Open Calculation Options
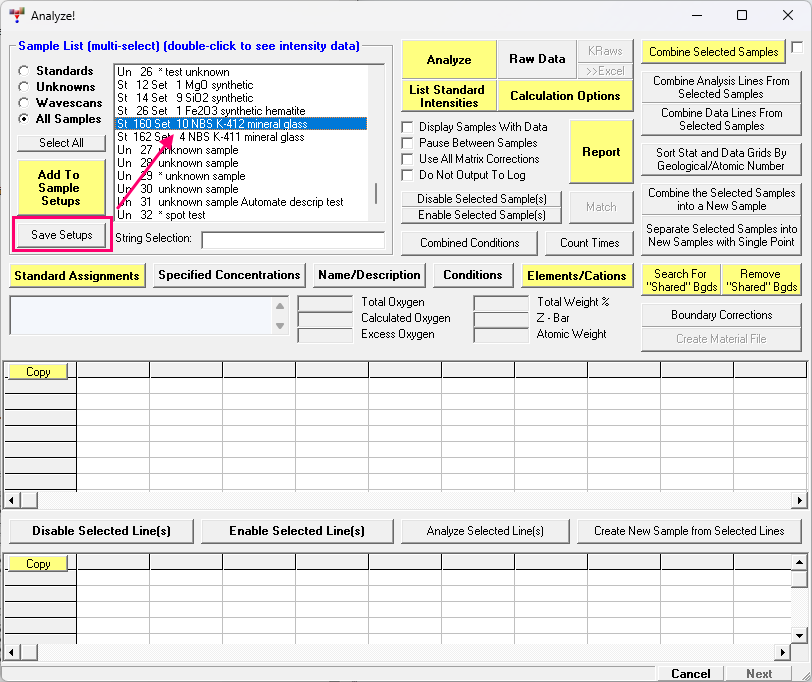 click(x=565, y=96)
